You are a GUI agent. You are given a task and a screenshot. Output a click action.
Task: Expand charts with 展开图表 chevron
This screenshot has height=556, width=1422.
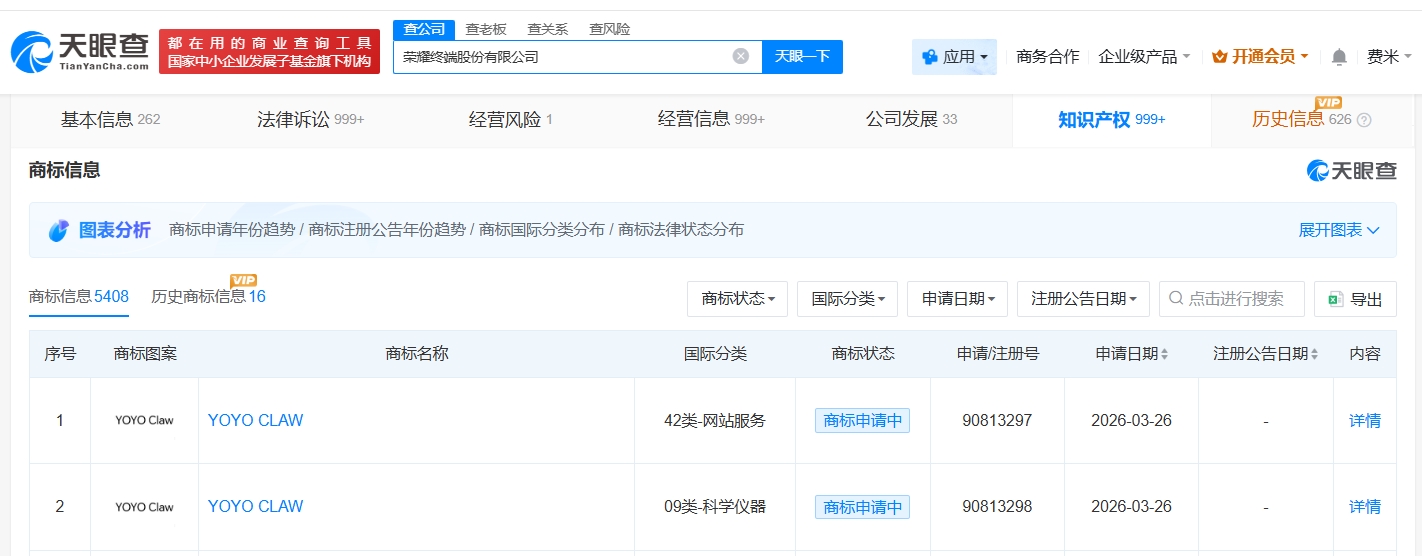pos(1339,230)
